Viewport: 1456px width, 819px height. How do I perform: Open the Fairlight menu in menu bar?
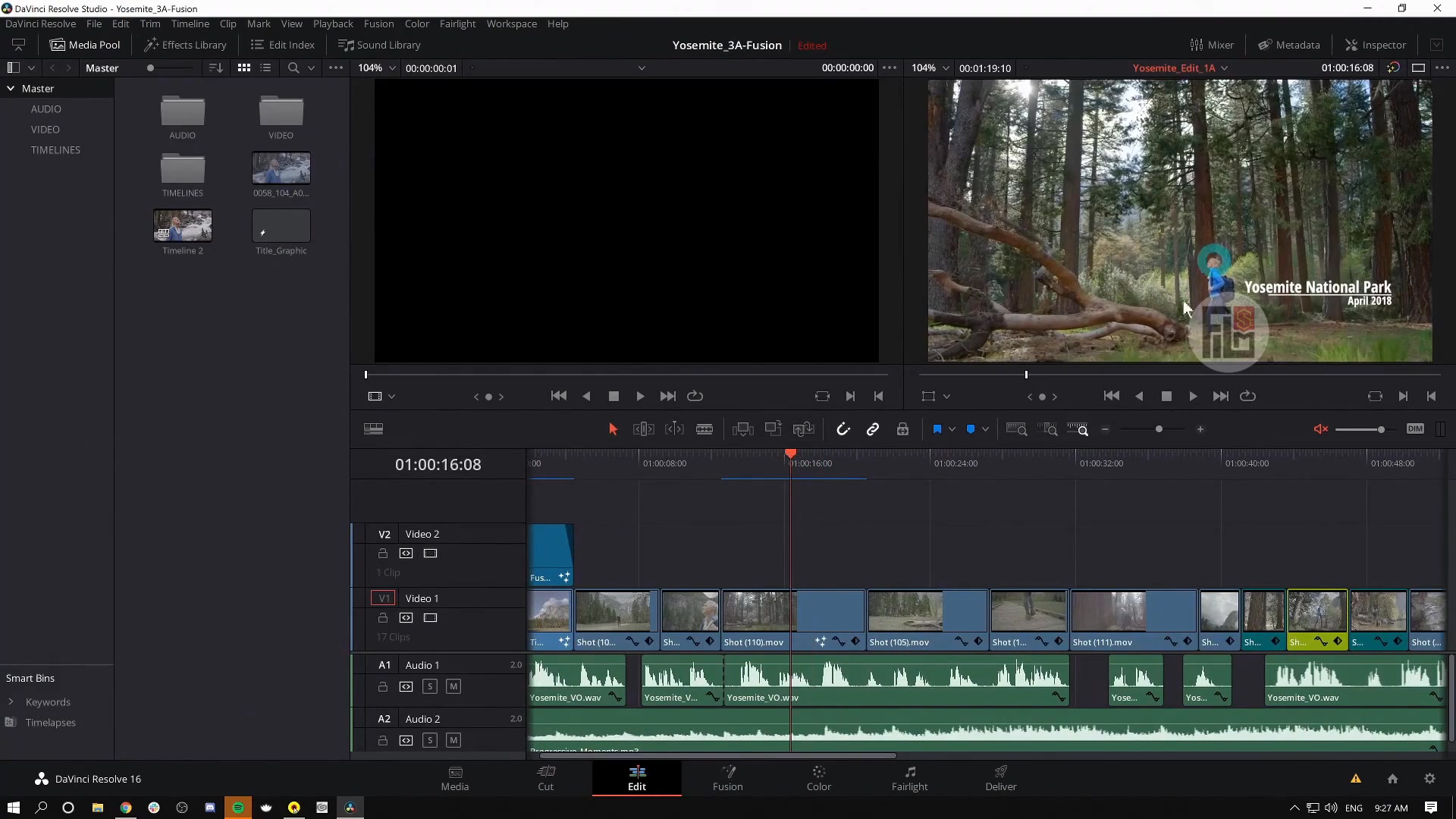[x=457, y=24]
